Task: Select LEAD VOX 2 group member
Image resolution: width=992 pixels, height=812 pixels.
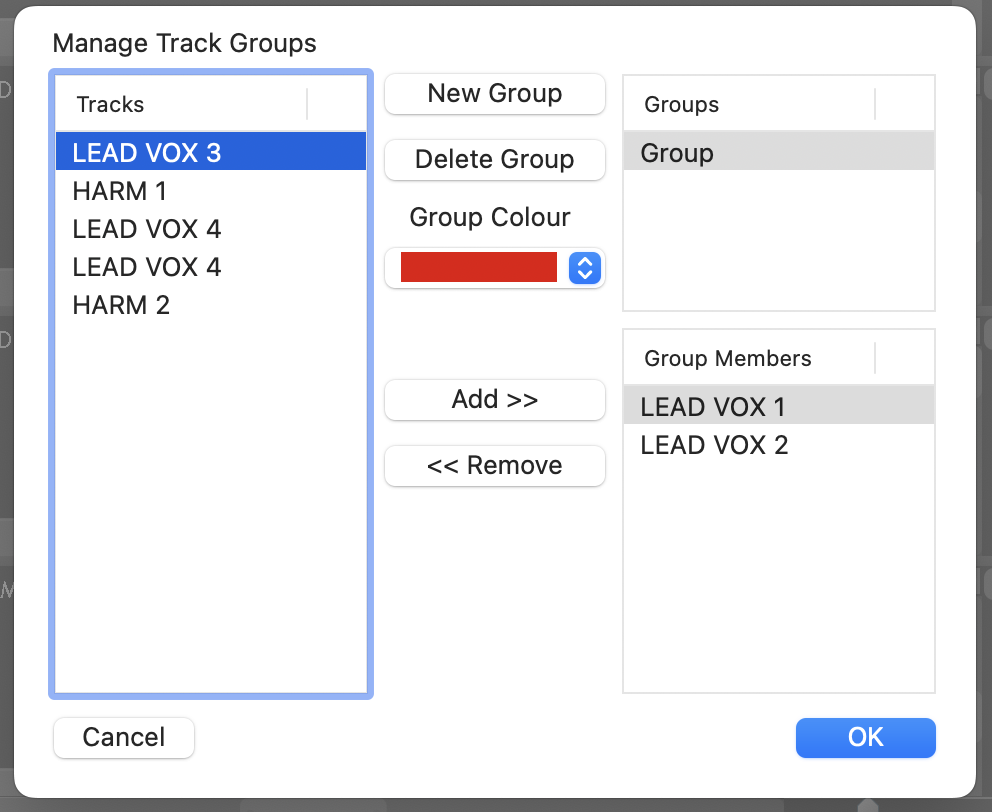Action: coord(714,445)
